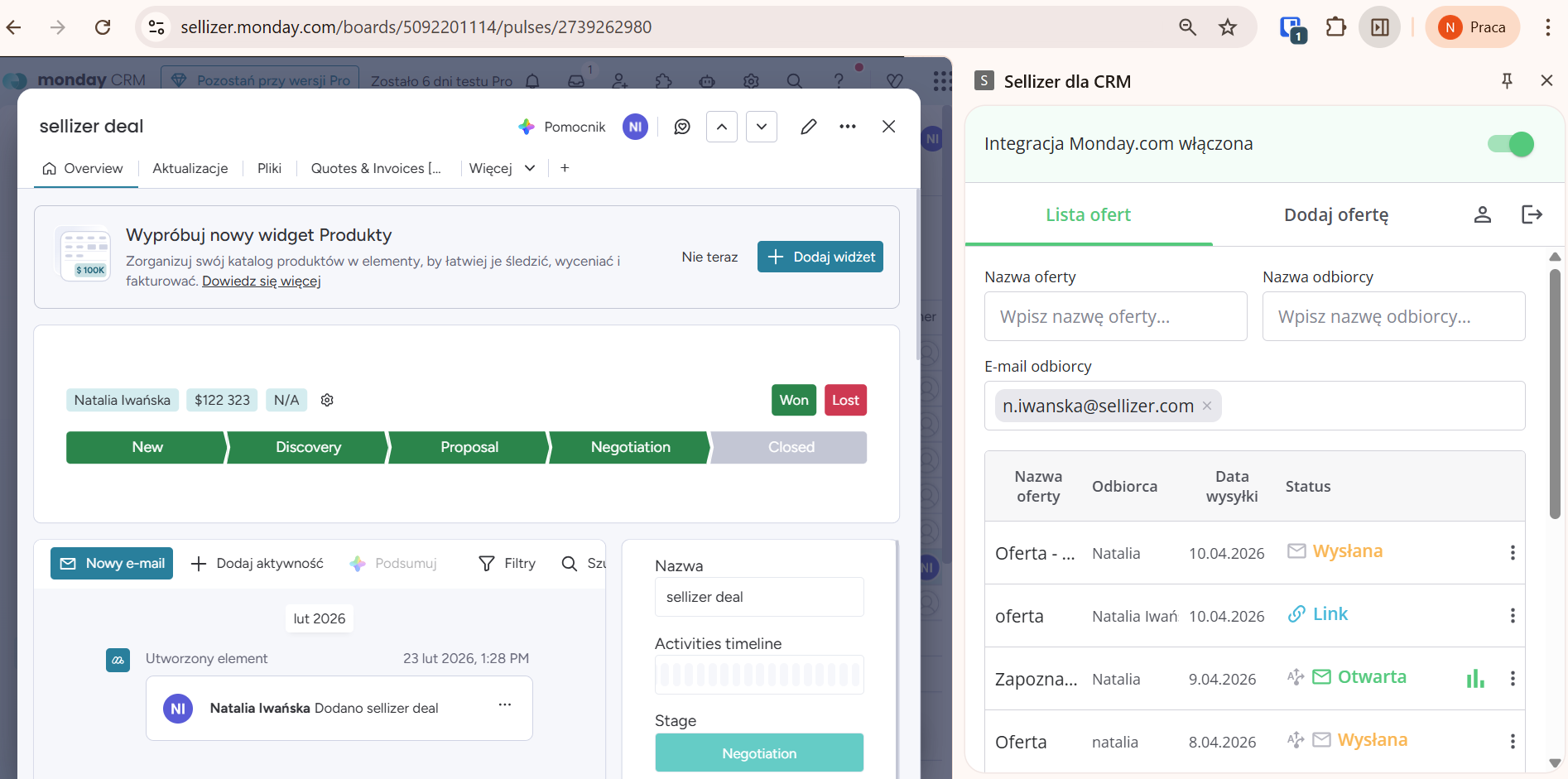Remove n.iwanska@sellizer.com email chip
This screenshot has width=1568, height=779.
(1207, 406)
